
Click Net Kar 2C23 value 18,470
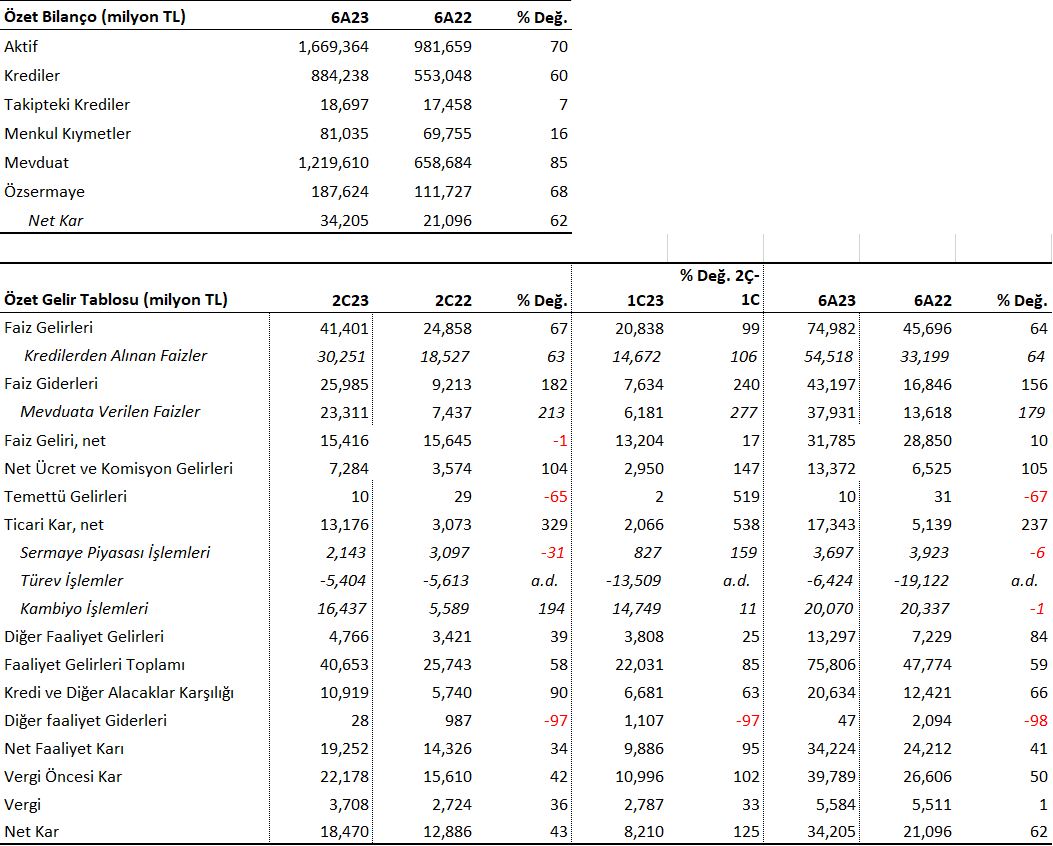click(344, 832)
